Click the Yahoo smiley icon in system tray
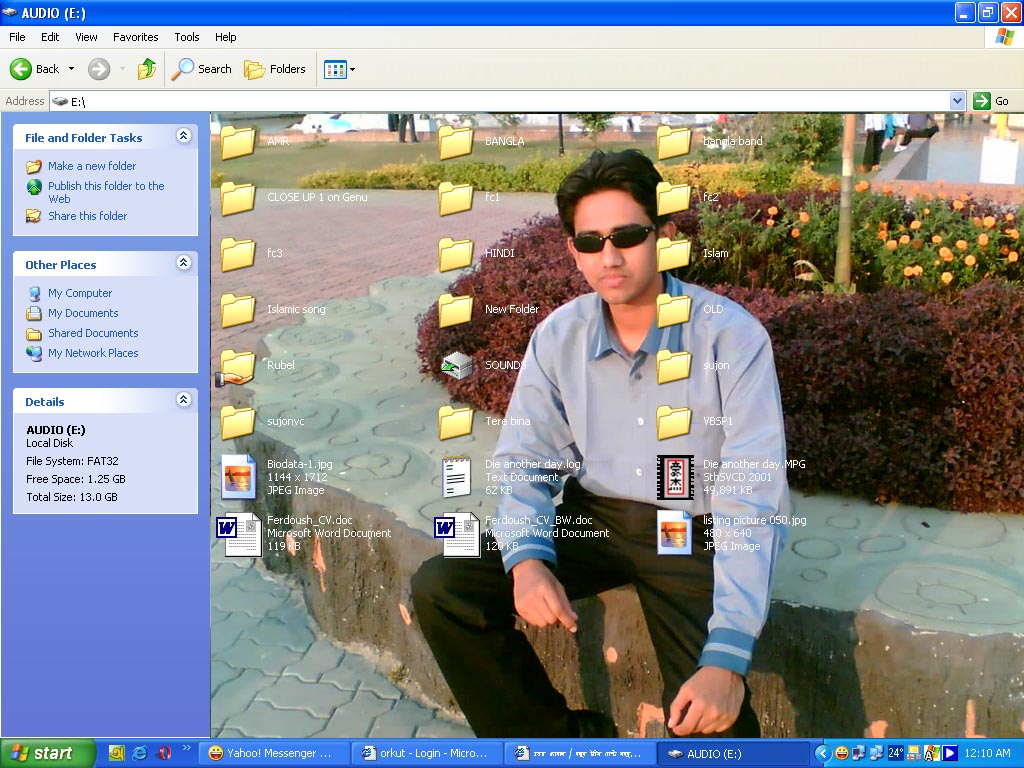The width and height of the screenshot is (1024, 768). [x=842, y=754]
